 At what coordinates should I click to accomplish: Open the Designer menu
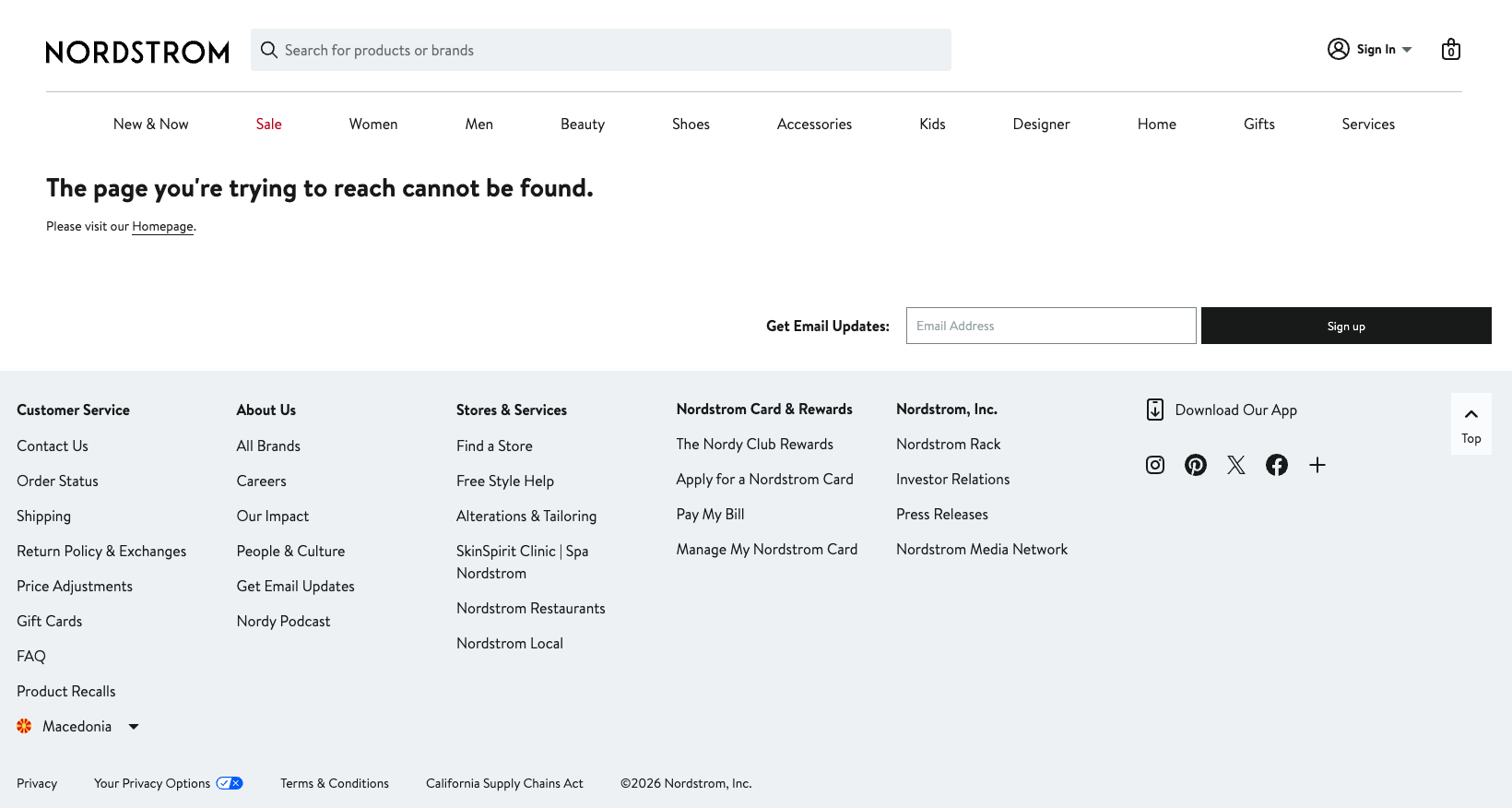pyautogui.click(x=1042, y=124)
